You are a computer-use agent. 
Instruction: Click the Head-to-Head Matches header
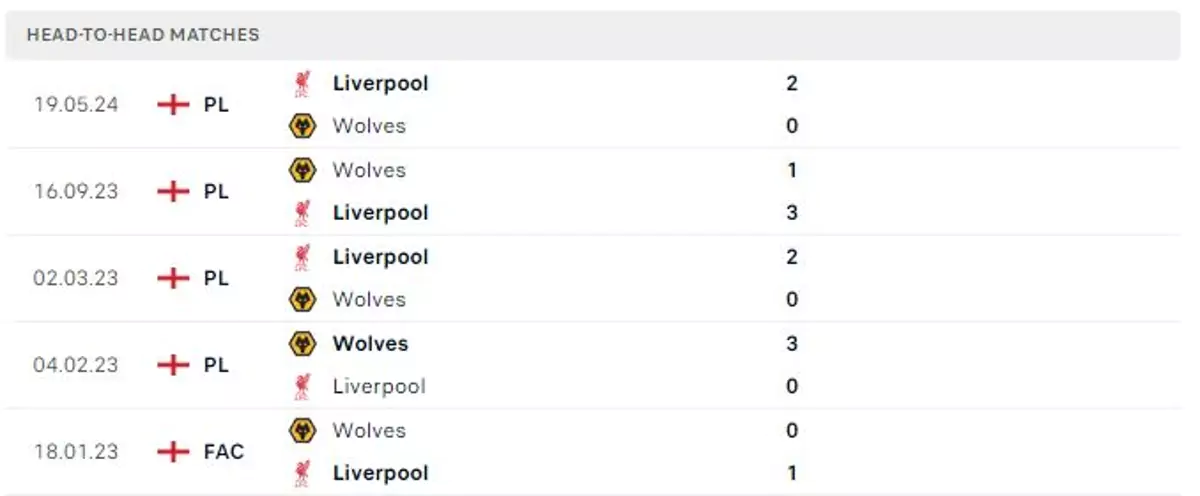143,35
